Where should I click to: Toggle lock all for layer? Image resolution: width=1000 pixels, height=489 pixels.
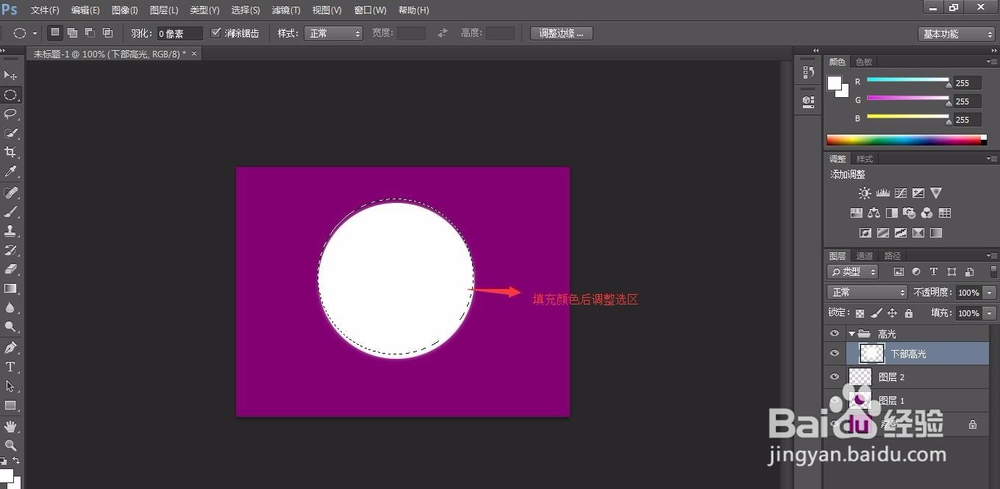click(908, 313)
